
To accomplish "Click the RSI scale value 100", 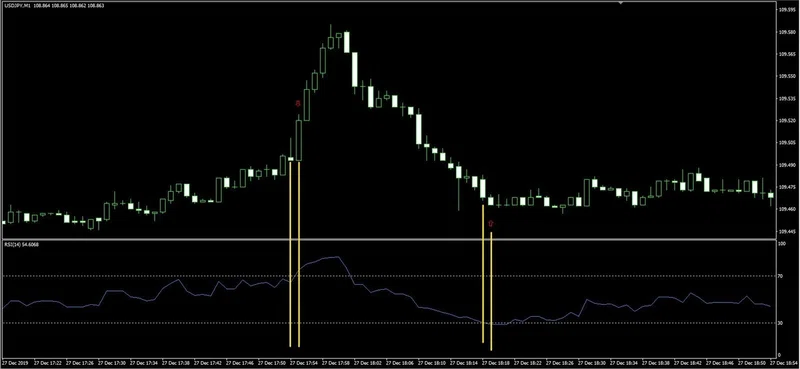I will 782,244.
